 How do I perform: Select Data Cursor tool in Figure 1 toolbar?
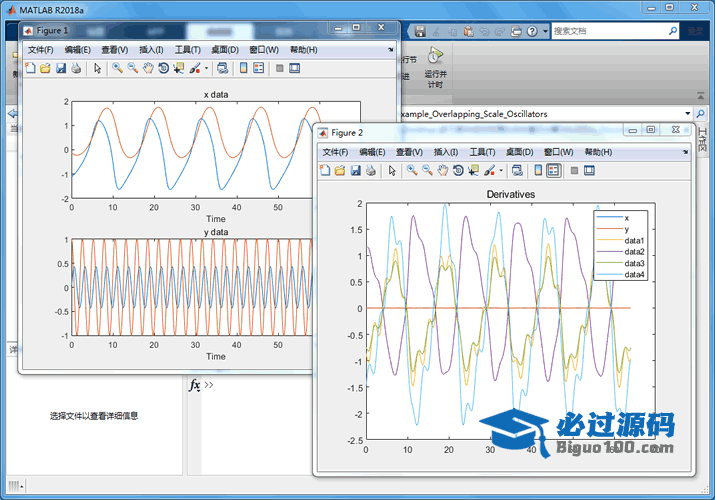tap(178, 68)
